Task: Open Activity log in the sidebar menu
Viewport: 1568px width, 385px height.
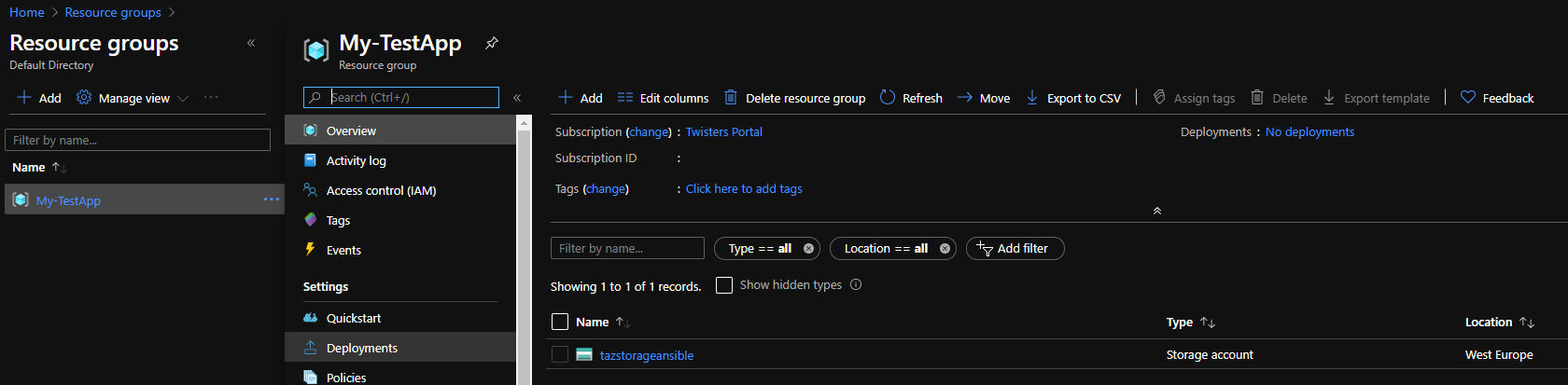Action: point(356,160)
